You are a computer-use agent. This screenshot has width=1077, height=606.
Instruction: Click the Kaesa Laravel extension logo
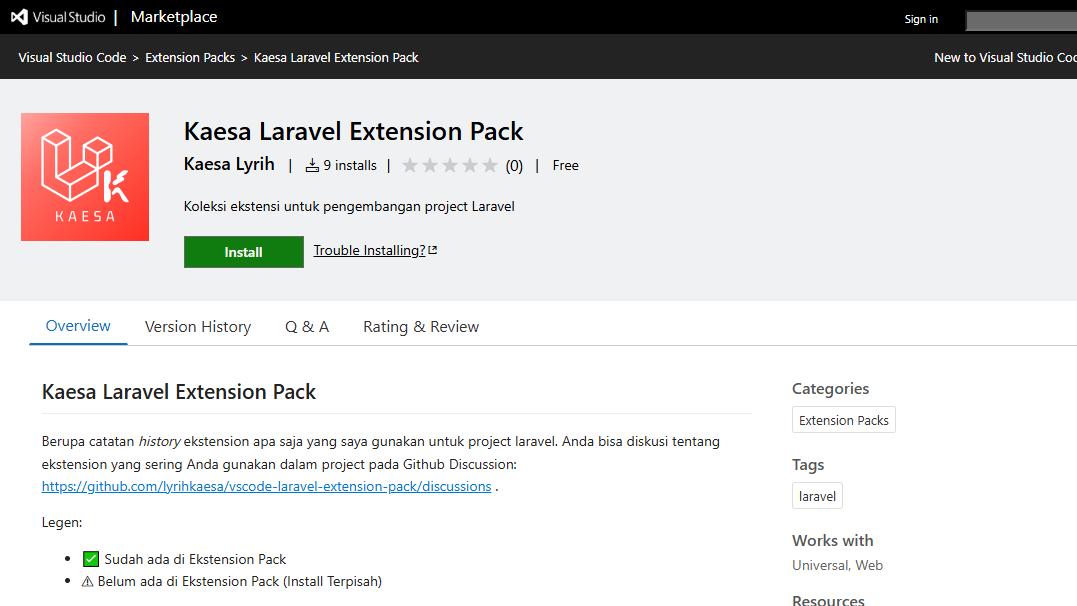[85, 177]
